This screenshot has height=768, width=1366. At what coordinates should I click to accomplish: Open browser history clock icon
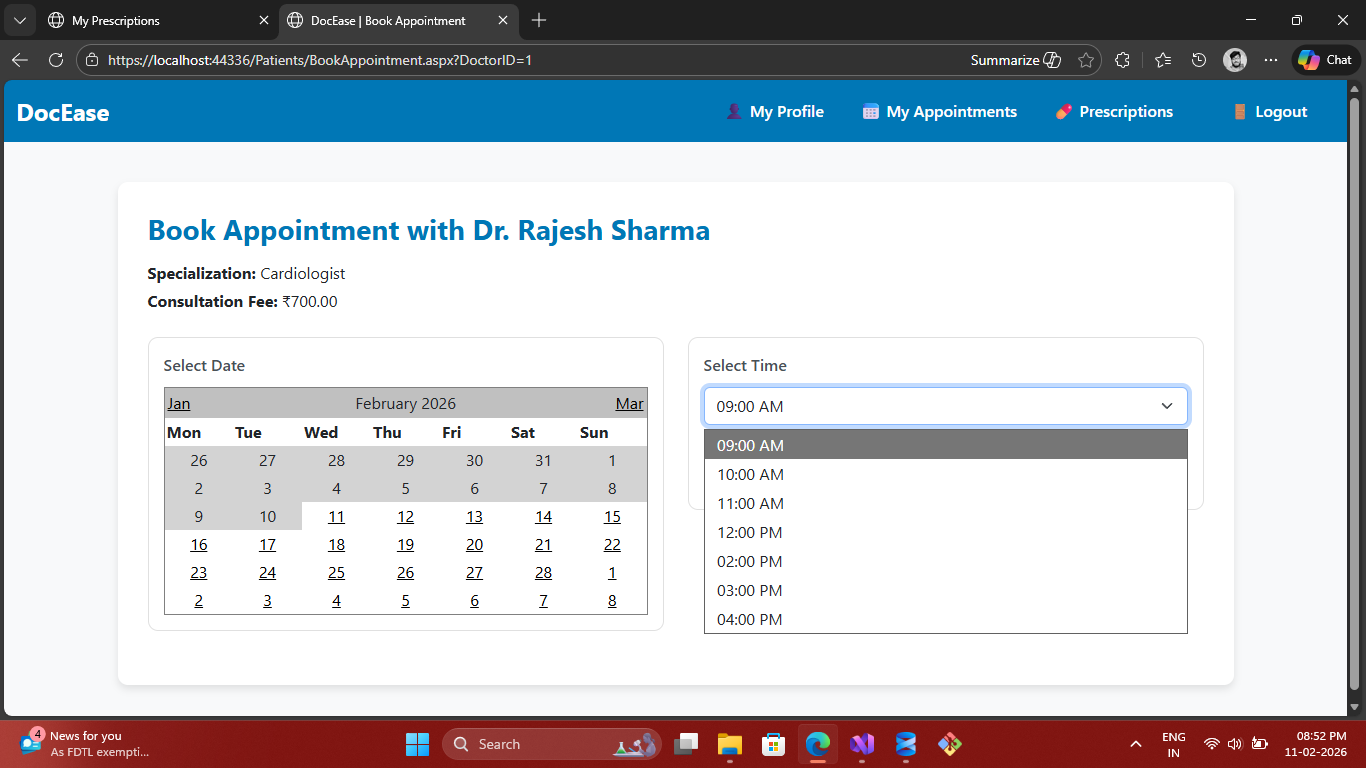(x=1199, y=60)
